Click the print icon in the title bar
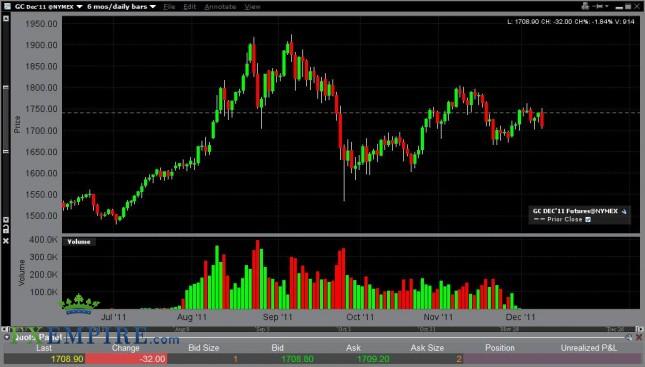The image size is (645, 367). coord(585,6)
